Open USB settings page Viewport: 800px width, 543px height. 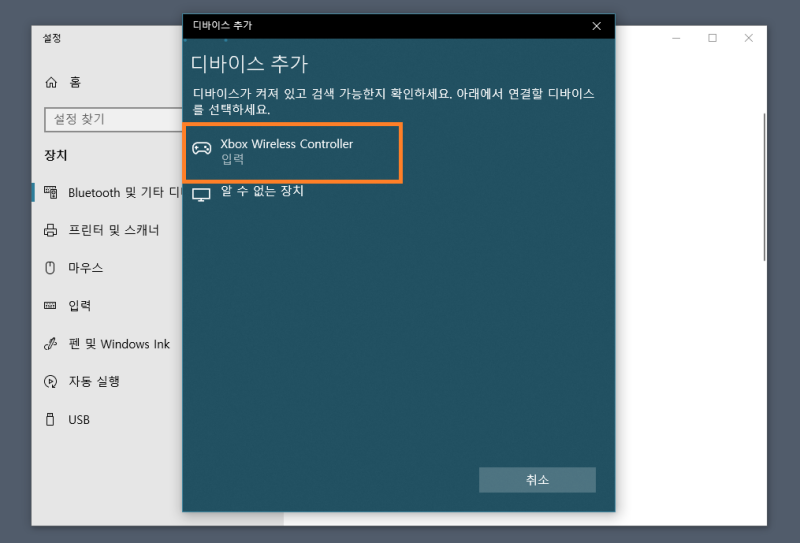click(x=79, y=419)
